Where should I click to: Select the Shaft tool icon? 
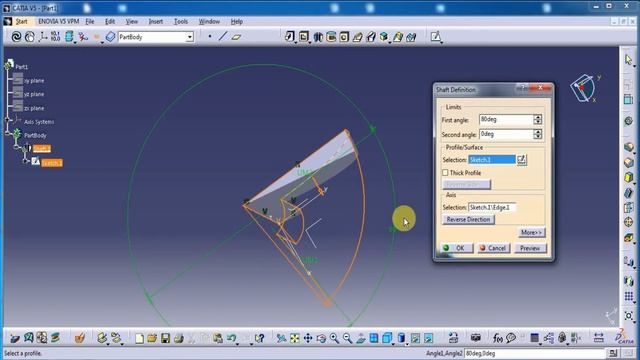point(318,37)
